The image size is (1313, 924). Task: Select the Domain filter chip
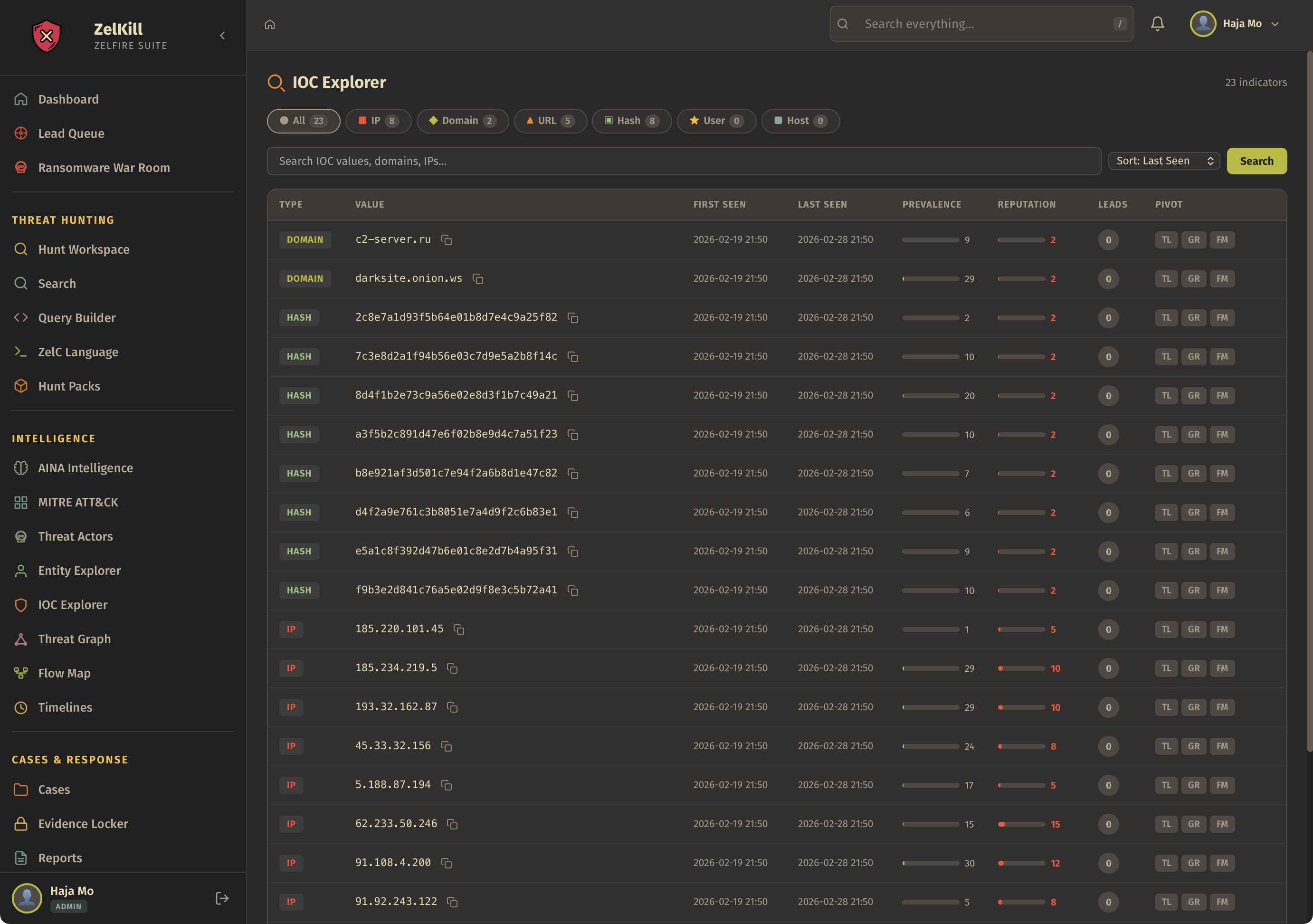[462, 121]
